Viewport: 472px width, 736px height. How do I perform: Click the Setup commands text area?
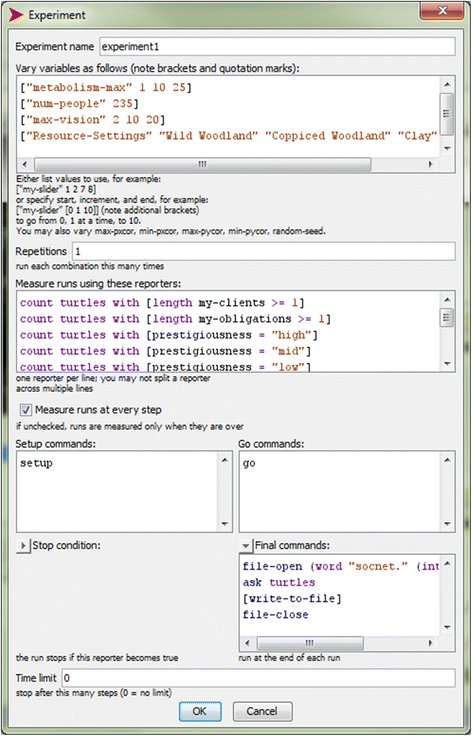(117, 491)
